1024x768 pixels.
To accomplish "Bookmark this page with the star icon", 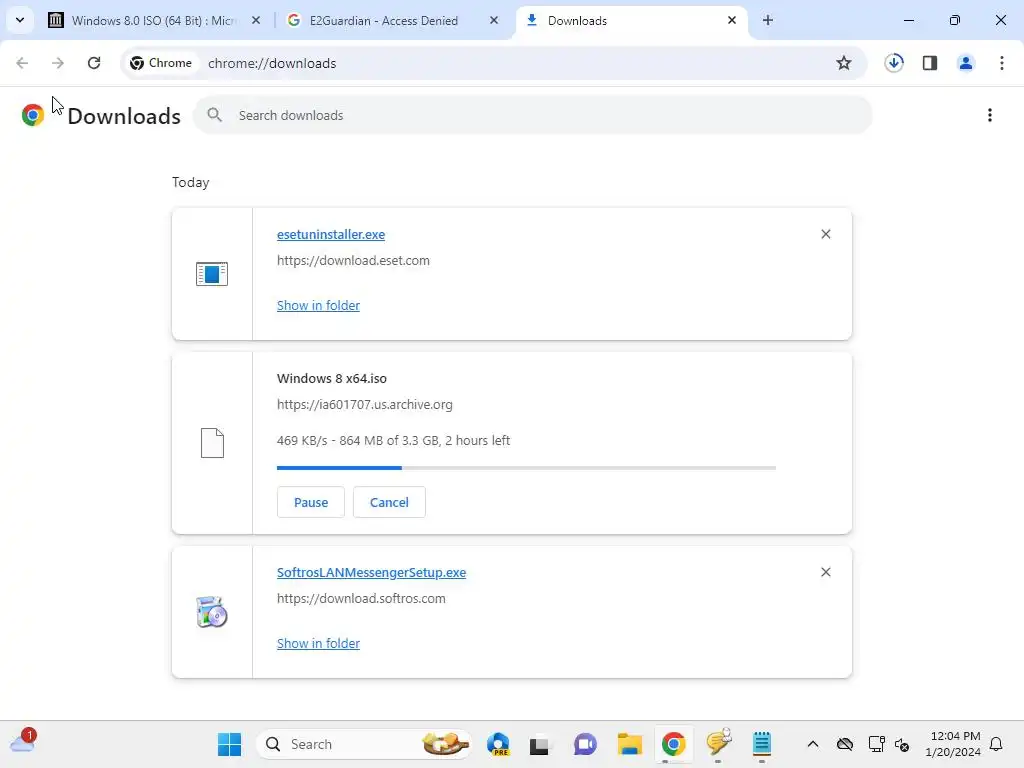I will [x=844, y=63].
